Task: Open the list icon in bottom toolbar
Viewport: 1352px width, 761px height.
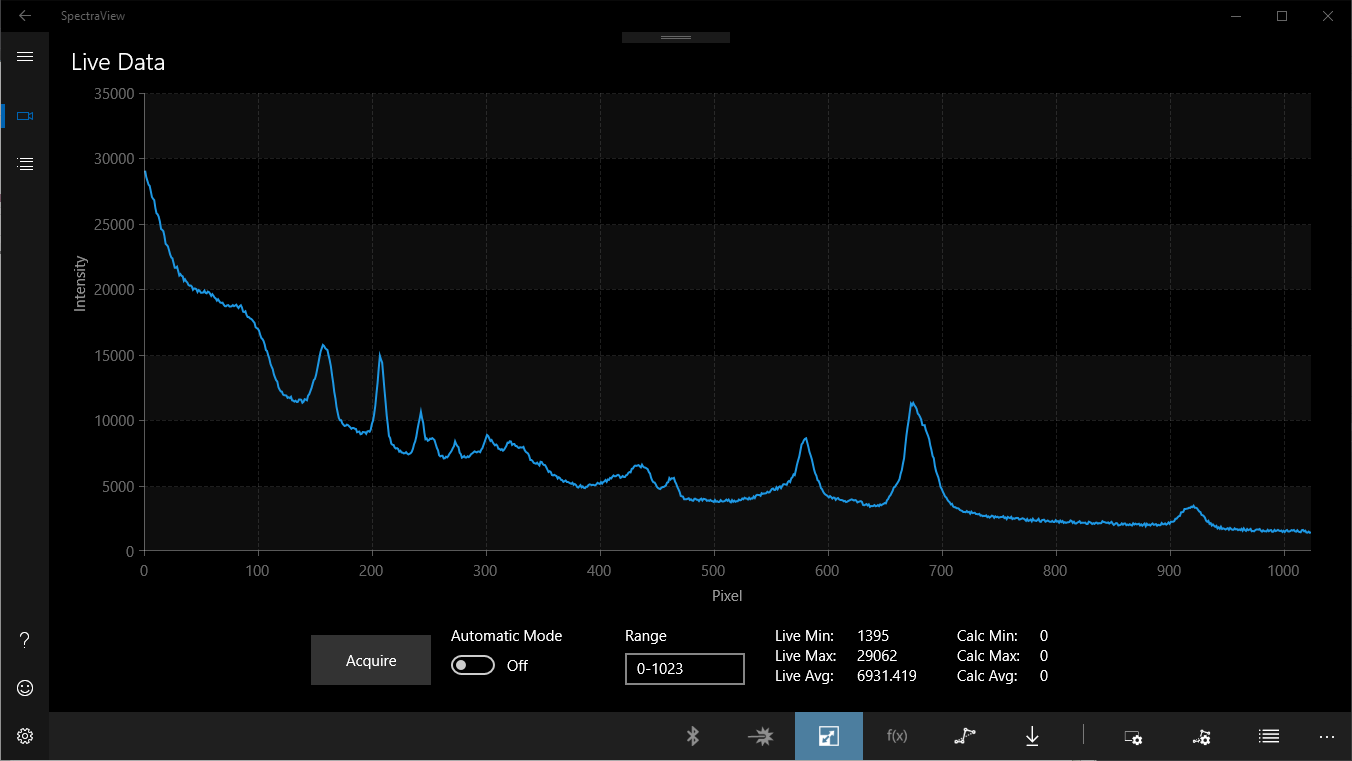Action: [1269, 737]
